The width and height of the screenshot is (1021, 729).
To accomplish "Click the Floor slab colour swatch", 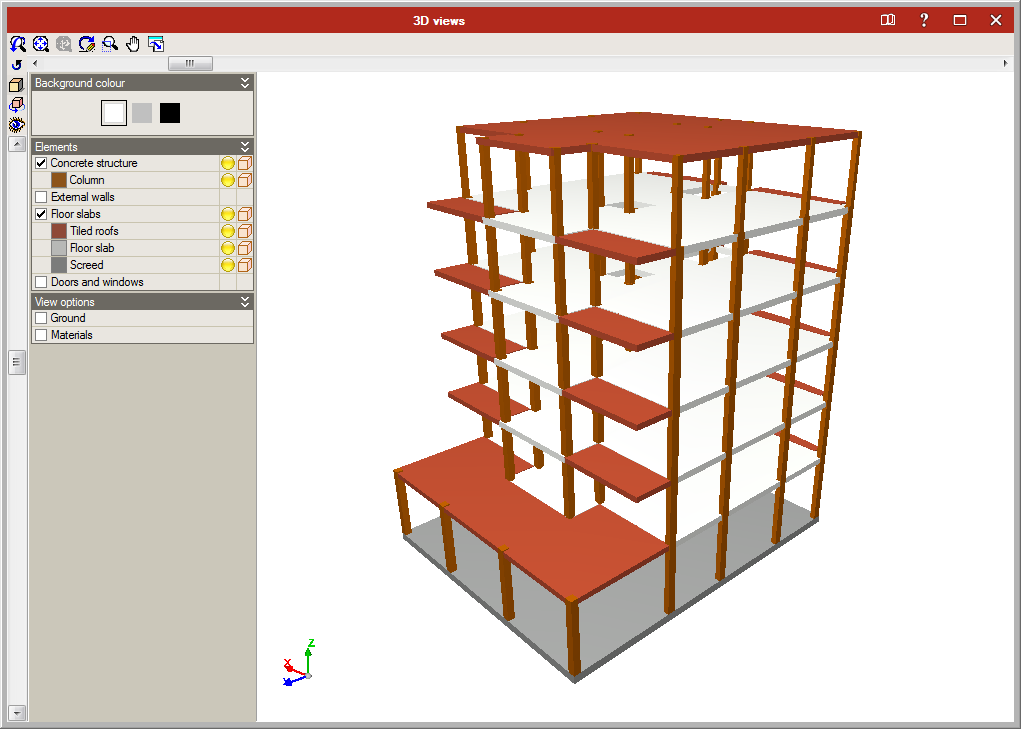I will point(59,248).
